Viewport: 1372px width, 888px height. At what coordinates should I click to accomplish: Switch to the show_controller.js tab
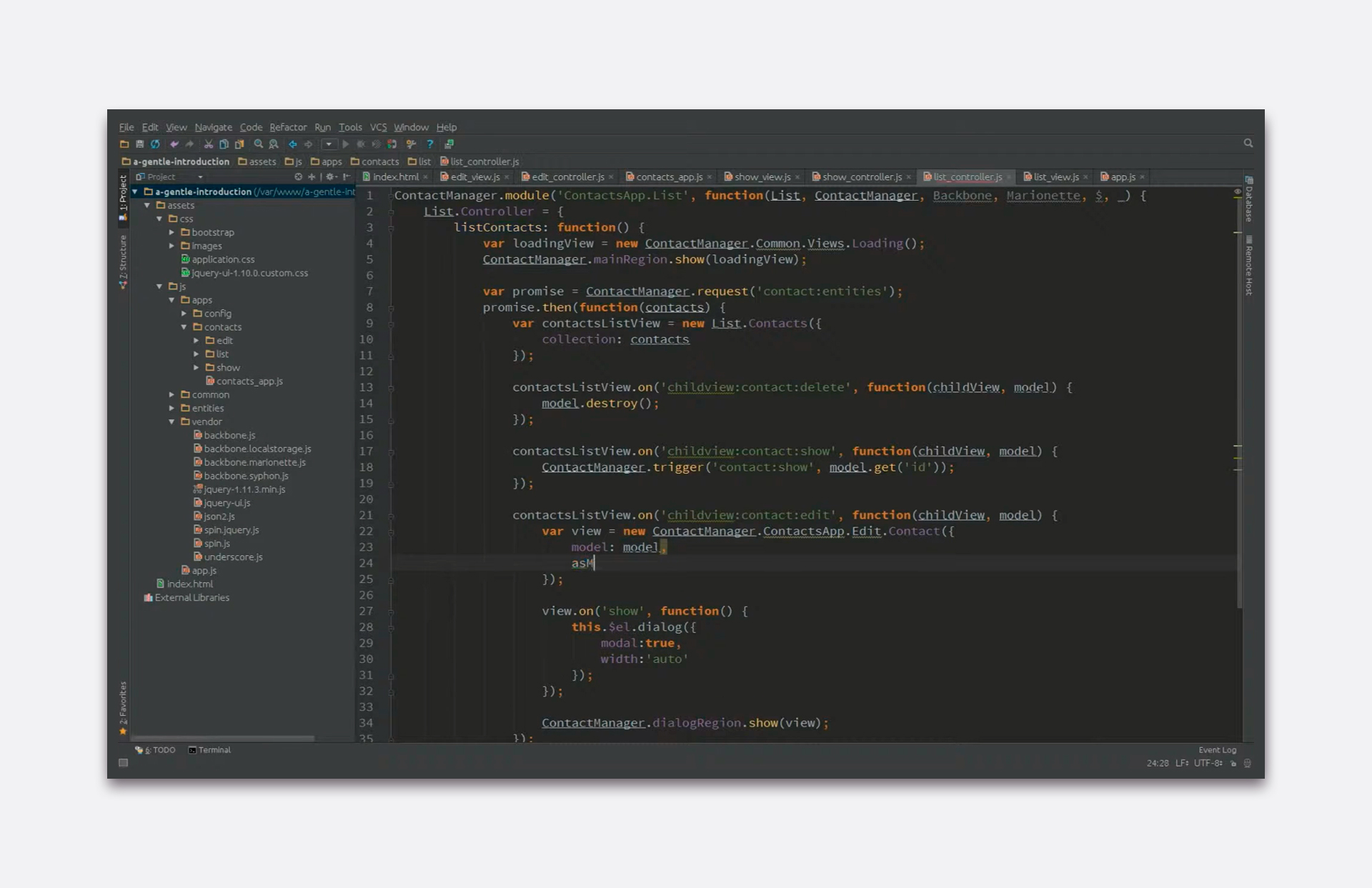click(x=861, y=177)
